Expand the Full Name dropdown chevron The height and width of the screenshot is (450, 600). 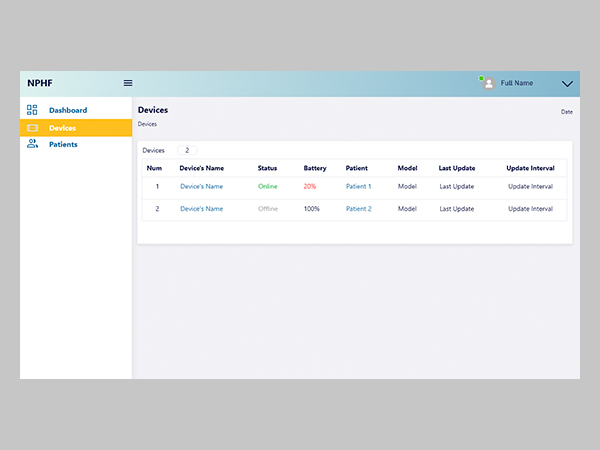[x=567, y=84]
